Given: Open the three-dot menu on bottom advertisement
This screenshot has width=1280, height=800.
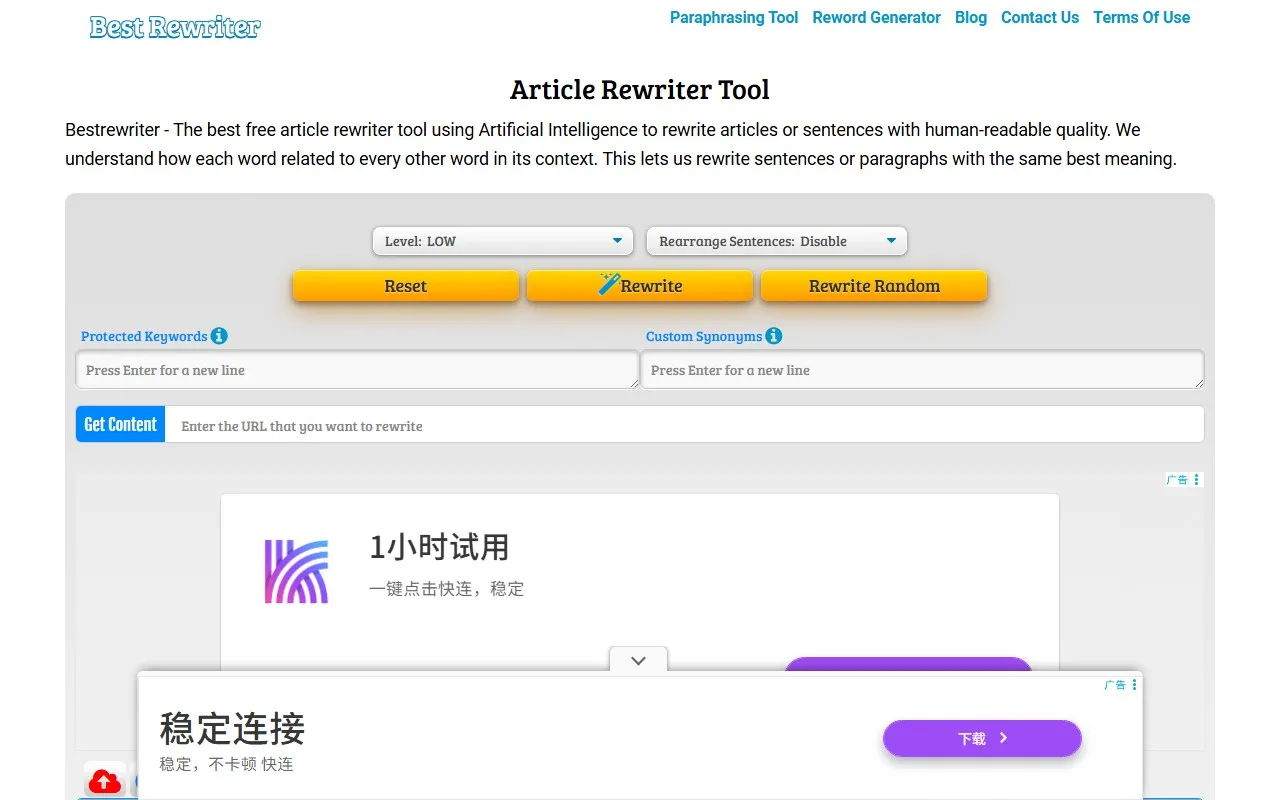Looking at the screenshot, I should point(1133,684).
